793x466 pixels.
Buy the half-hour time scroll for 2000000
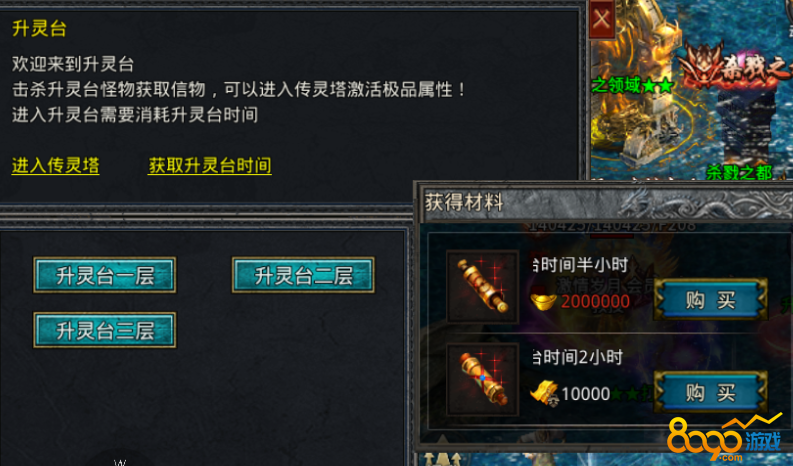(711, 300)
